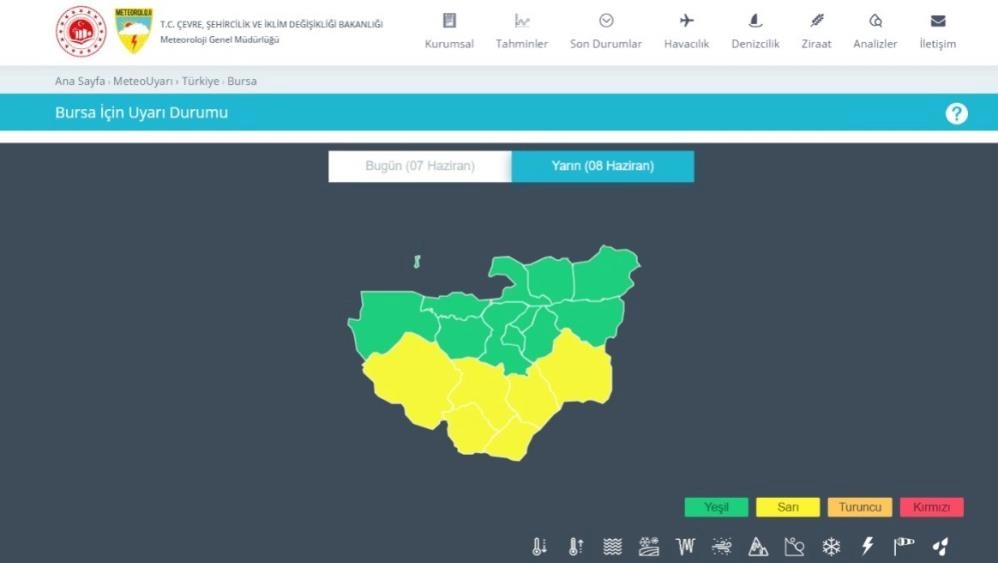The height and width of the screenshot is (563, 998).
Task: Open the Tahminler menu
Action: point(522,31)
